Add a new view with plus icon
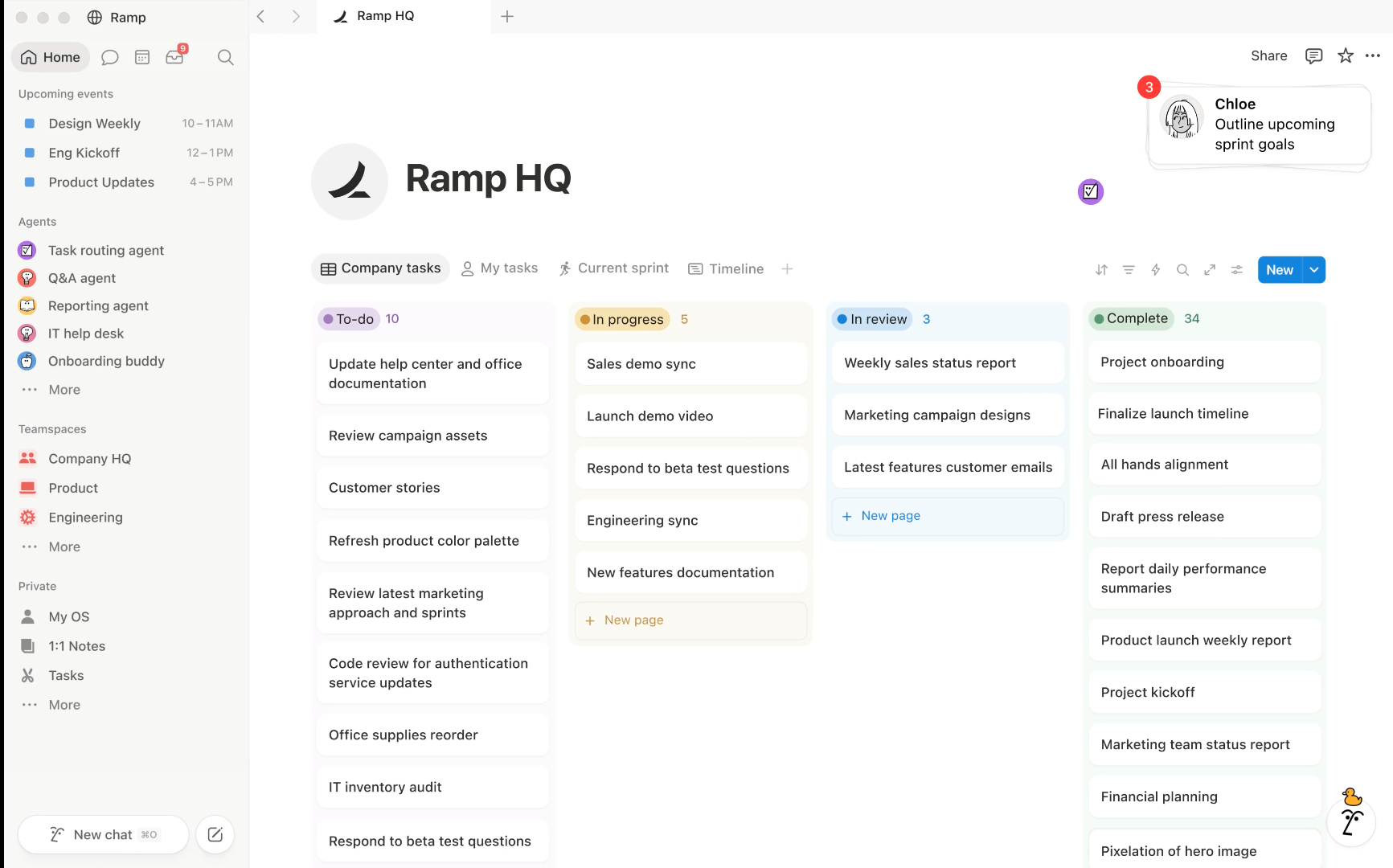Screen dimensions: 1393x868 (788, 268)
